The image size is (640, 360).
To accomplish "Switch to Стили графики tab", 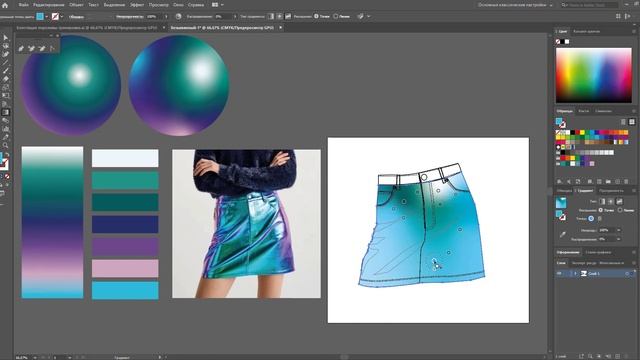I will point(598,252).
